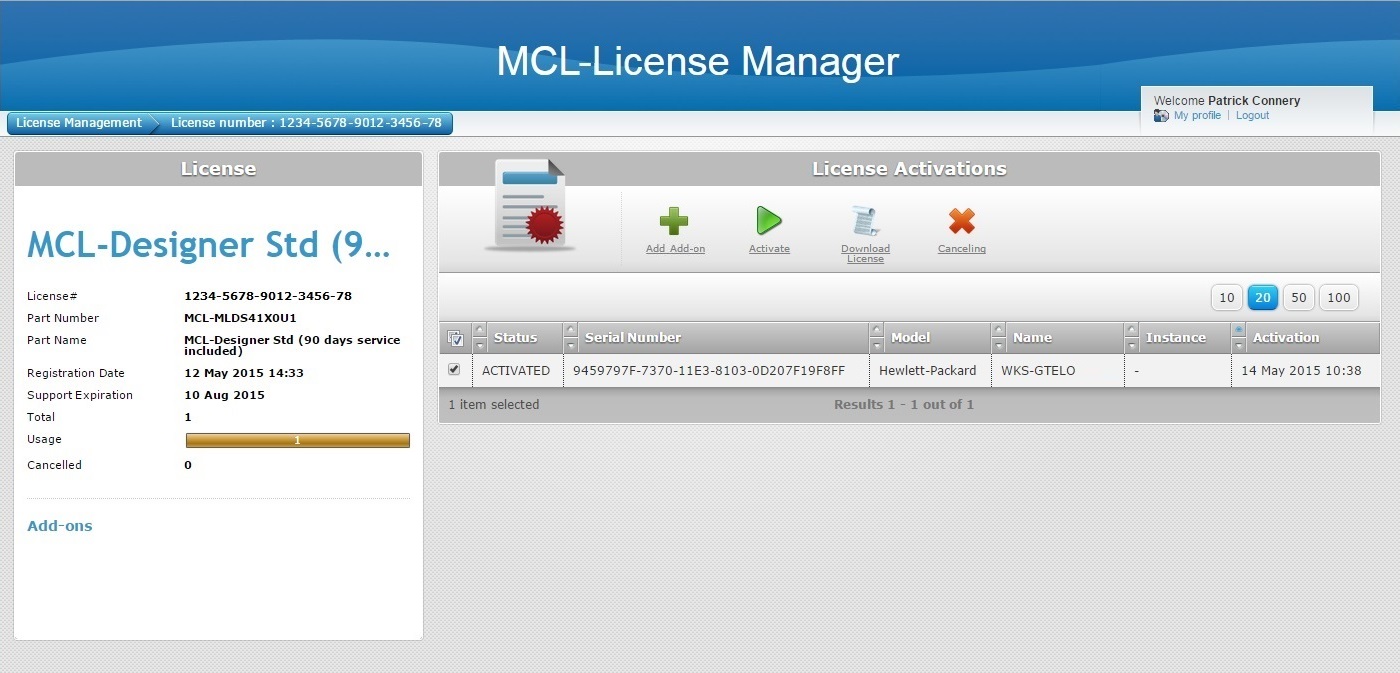Viewport: 1400px width, 673px height.
Task: Click the Activation column header label
Action: [x=1286, y=338]
